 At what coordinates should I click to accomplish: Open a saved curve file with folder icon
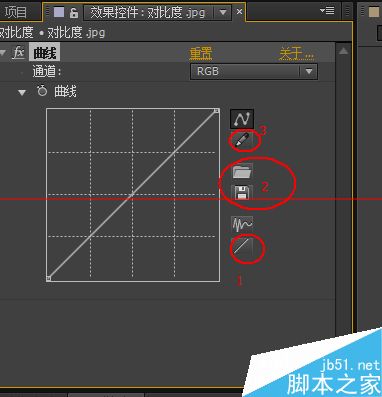point(242,171)
